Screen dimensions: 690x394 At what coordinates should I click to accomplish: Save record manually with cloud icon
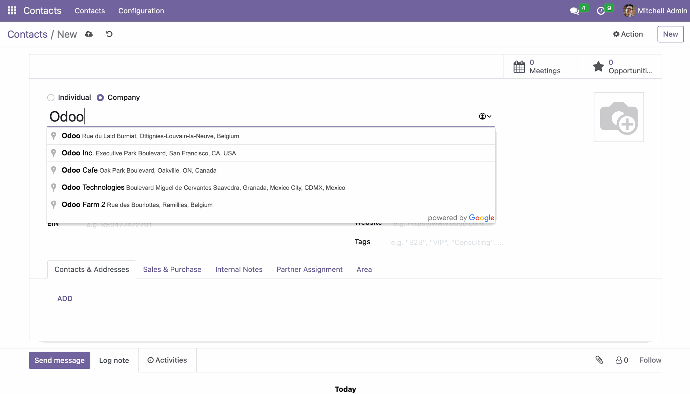tap(89, 34)
